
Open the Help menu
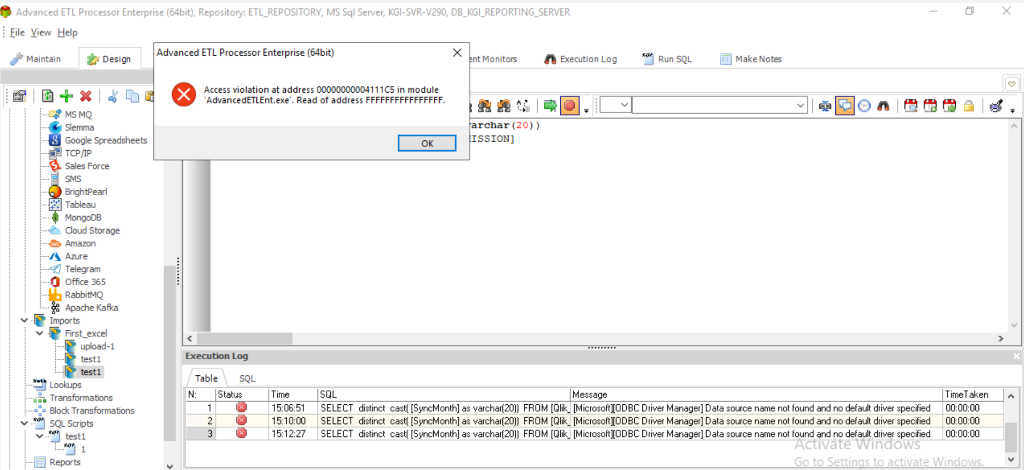pyautogui.click(x=67, y=33)
